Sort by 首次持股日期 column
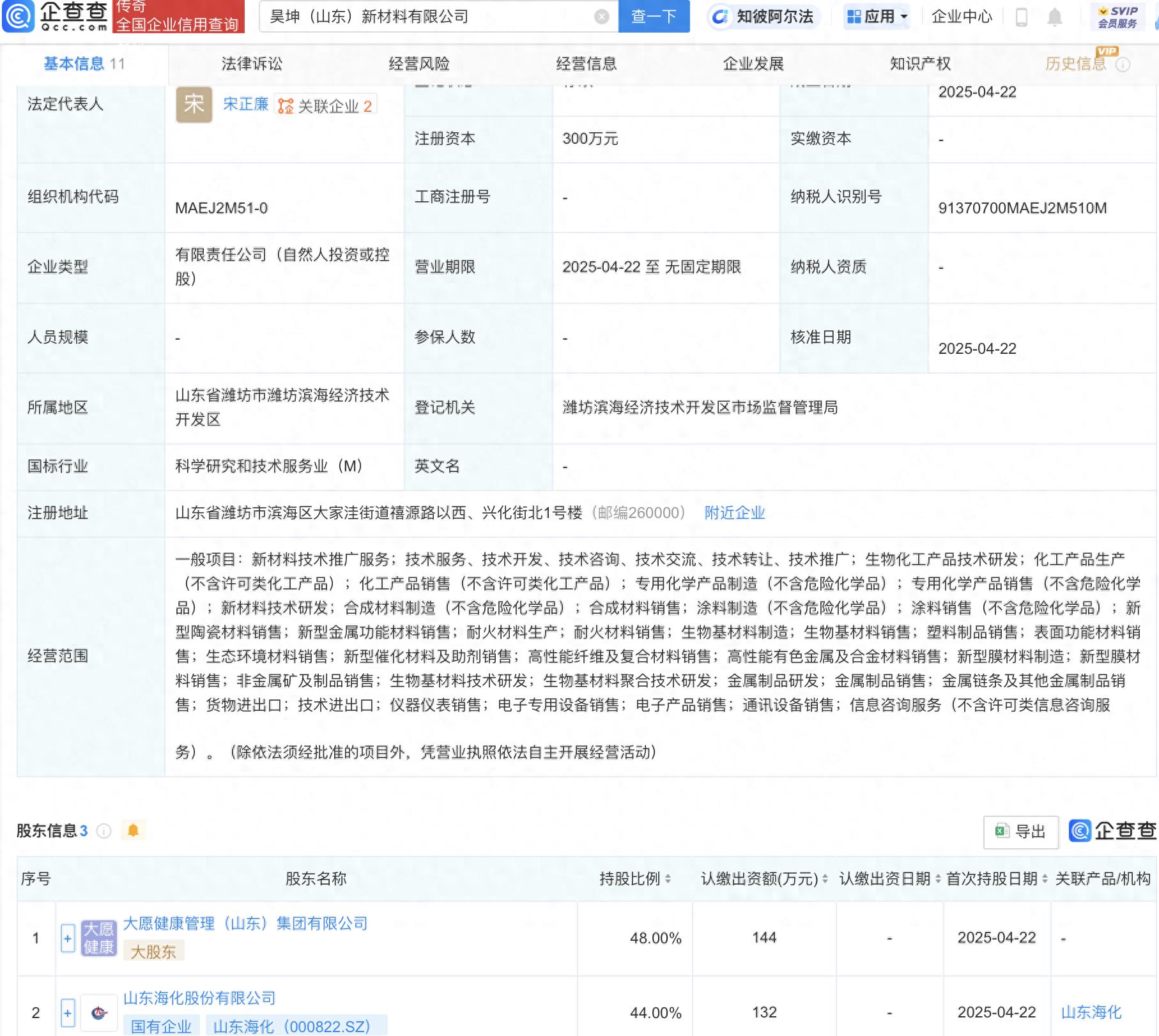The height and width of the screenshot is (1036, 1159). point(1045,879)
